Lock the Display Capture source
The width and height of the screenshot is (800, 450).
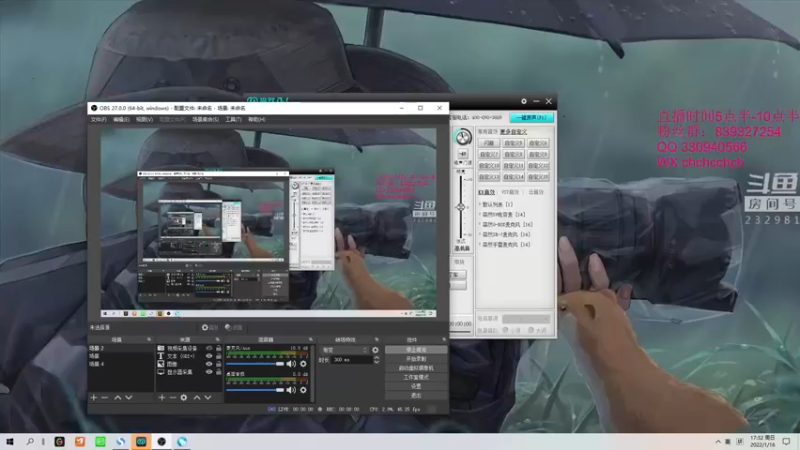point(218,372)
